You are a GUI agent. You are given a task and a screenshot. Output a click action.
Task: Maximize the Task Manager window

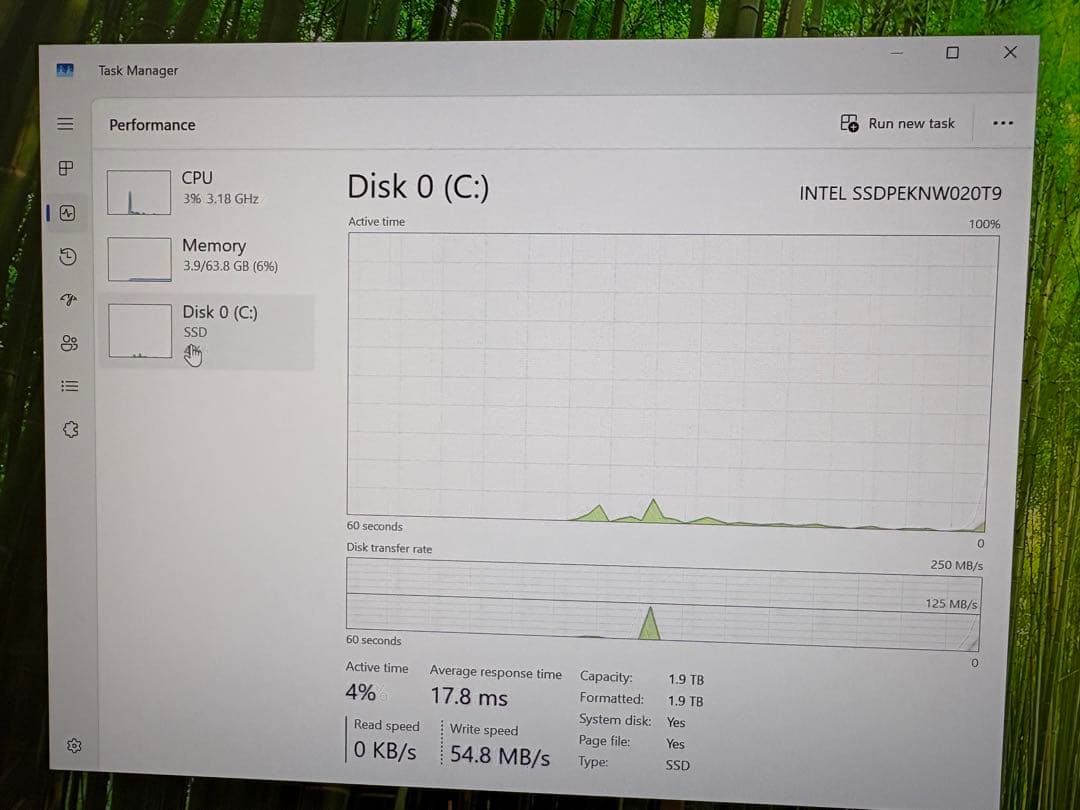(x=952, y=53)
